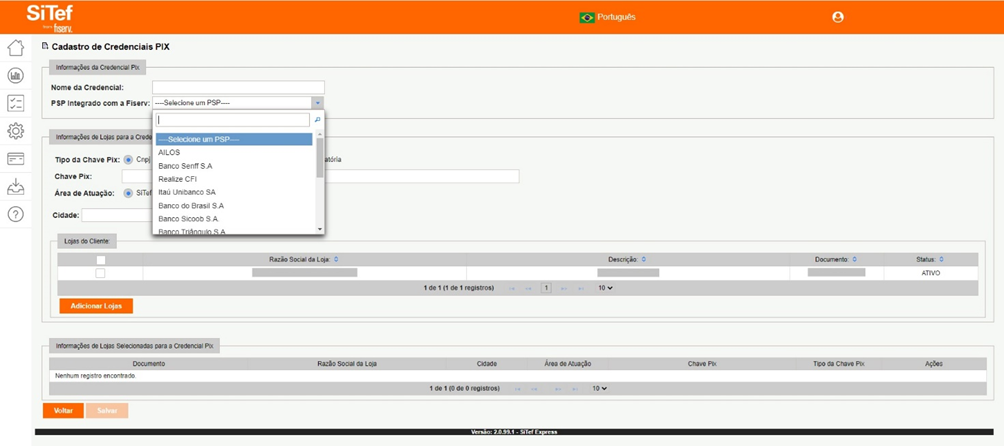Open settings gear in sidebar
The height and width of the screenshot is (446, 1004).
click(x=15, y=131)
